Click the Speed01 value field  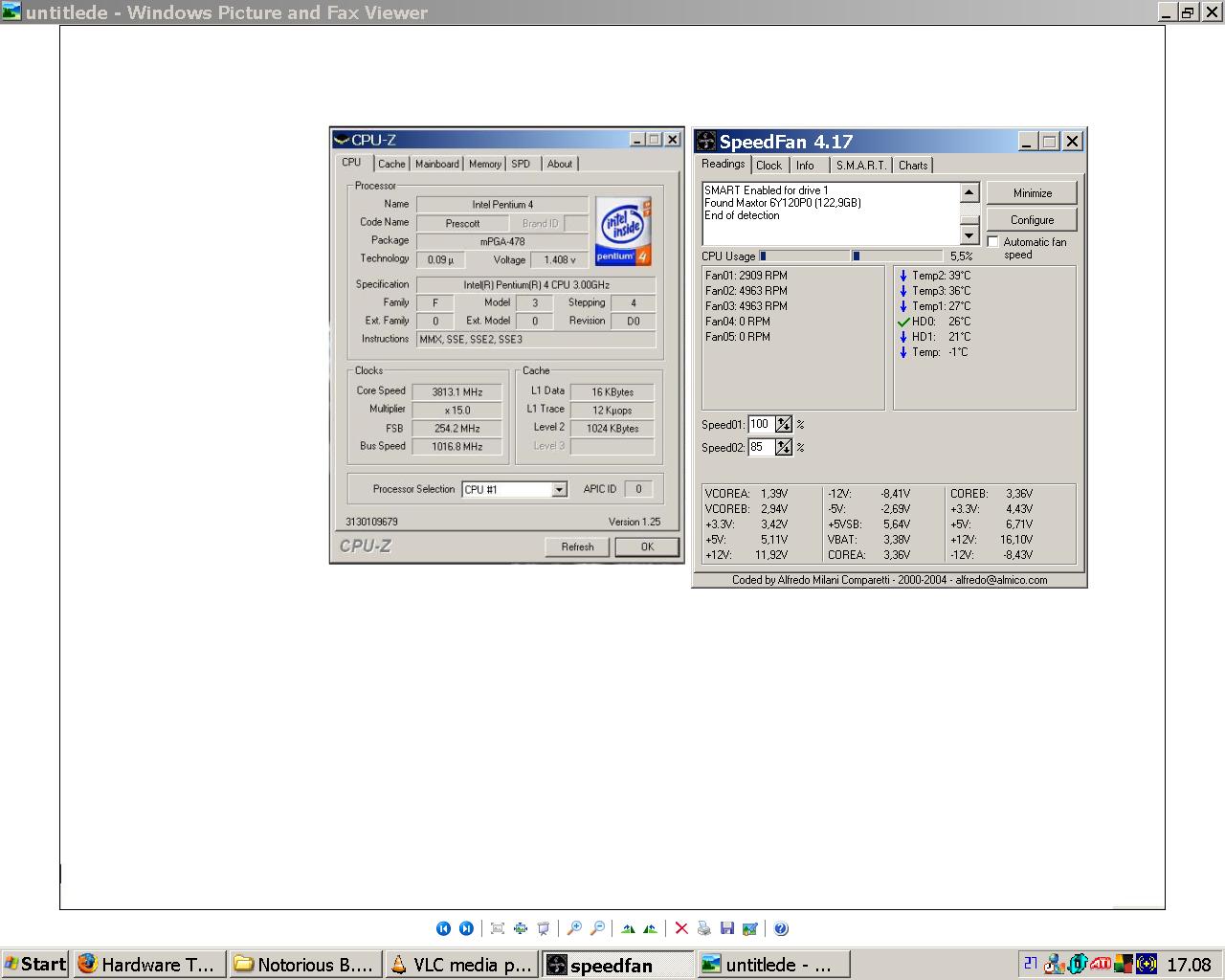(761, 424)
